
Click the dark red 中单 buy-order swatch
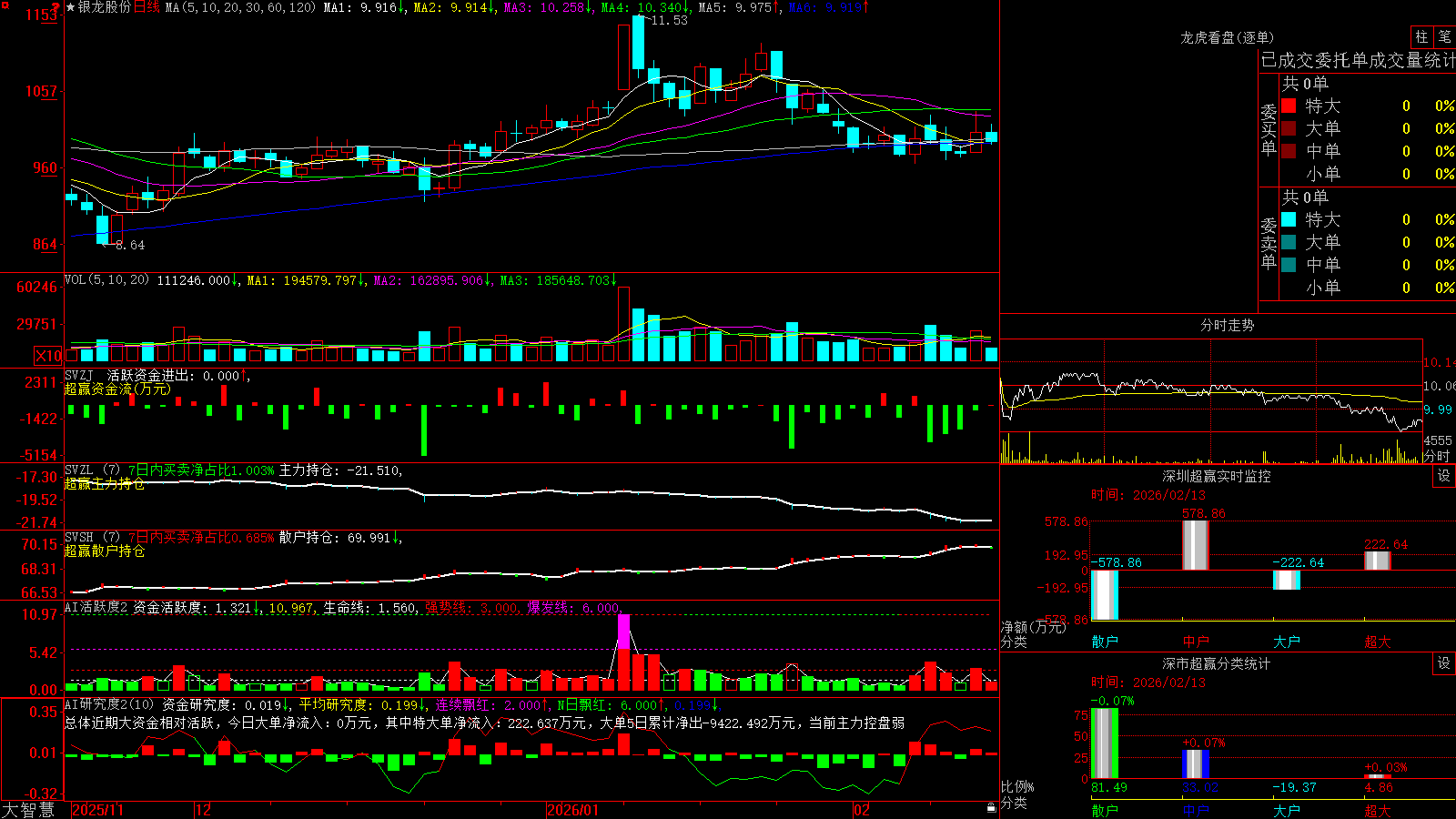(1289, 151)
